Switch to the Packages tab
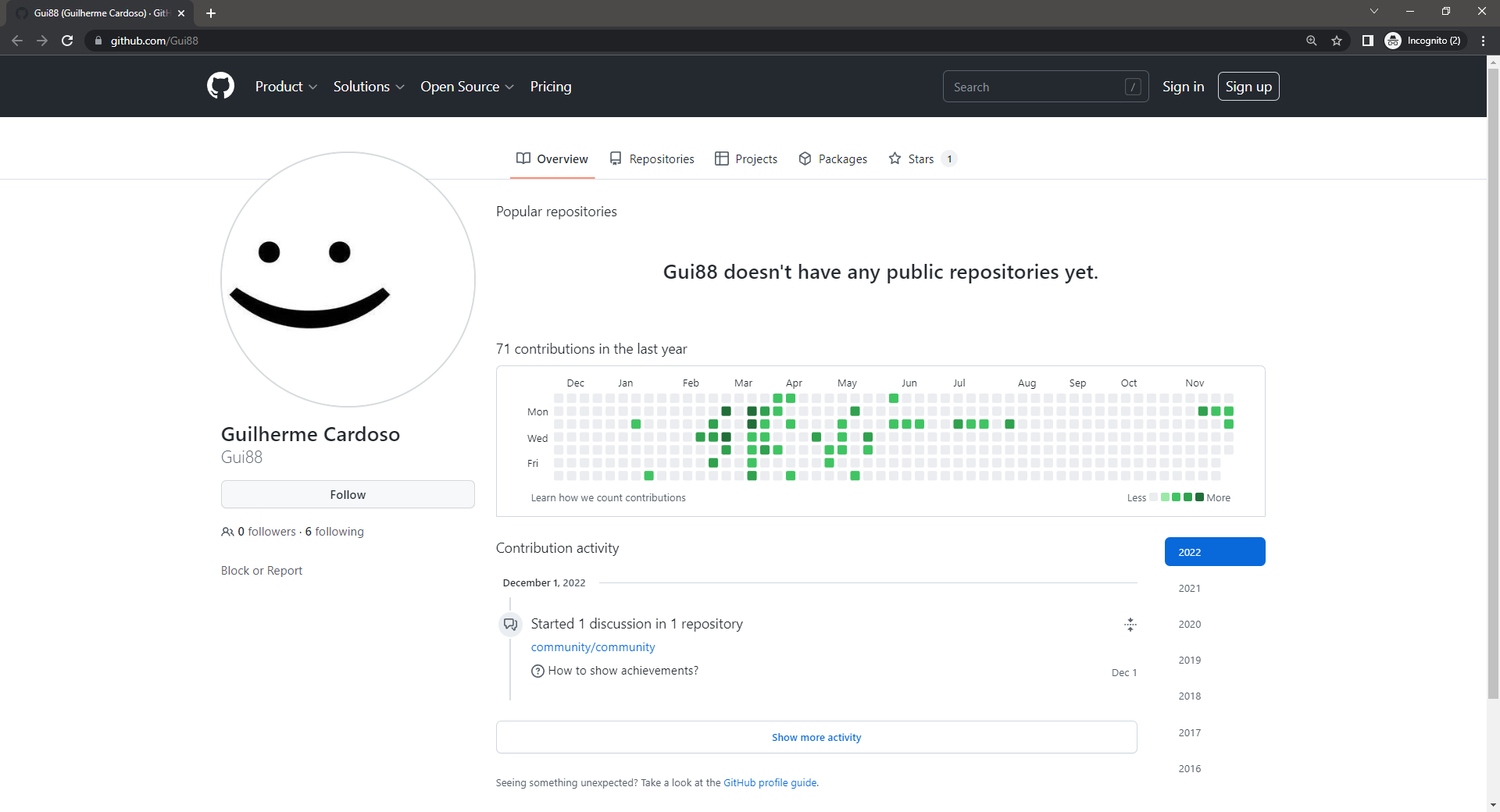 click(x=833, y=158)
